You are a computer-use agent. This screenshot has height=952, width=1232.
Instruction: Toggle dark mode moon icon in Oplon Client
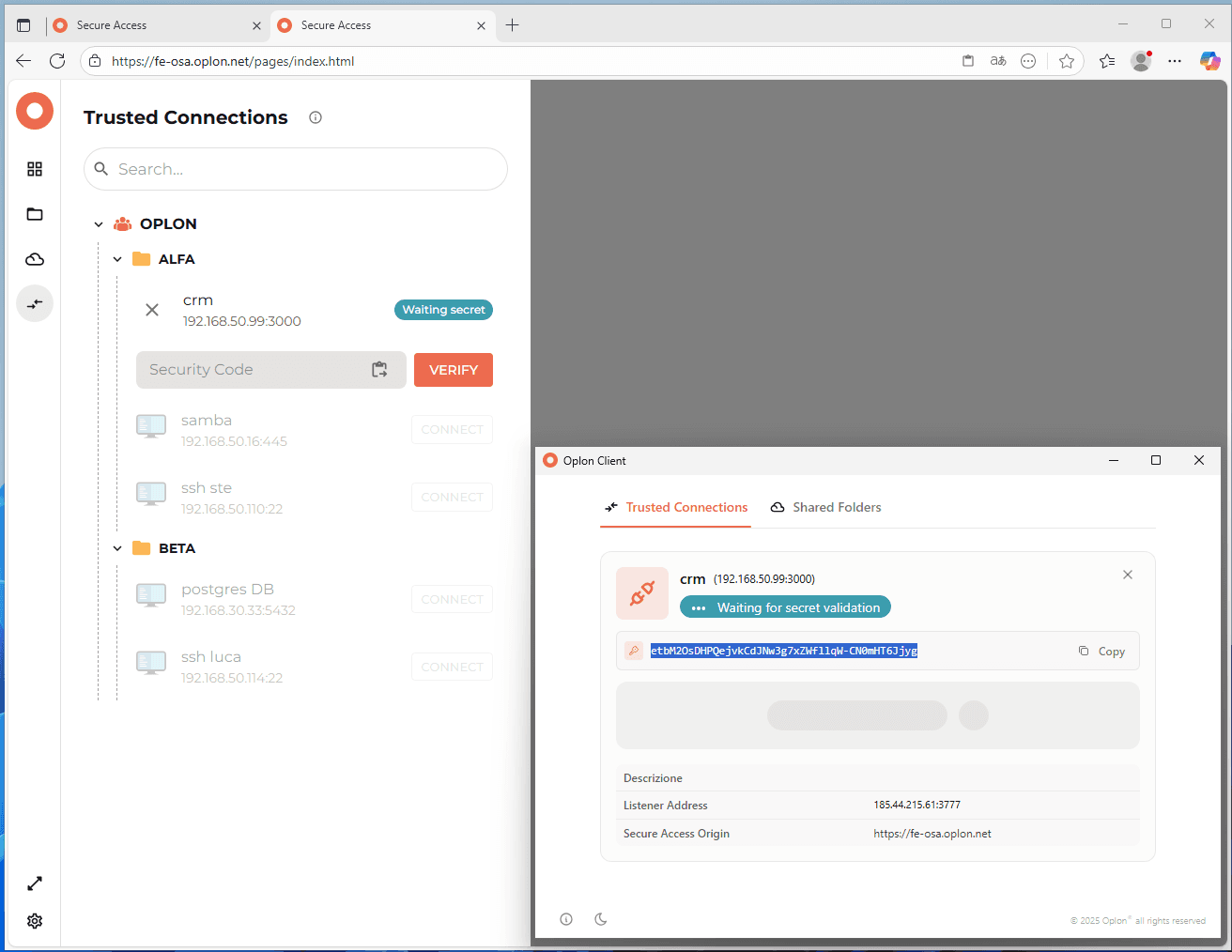(x=601, y=919)
